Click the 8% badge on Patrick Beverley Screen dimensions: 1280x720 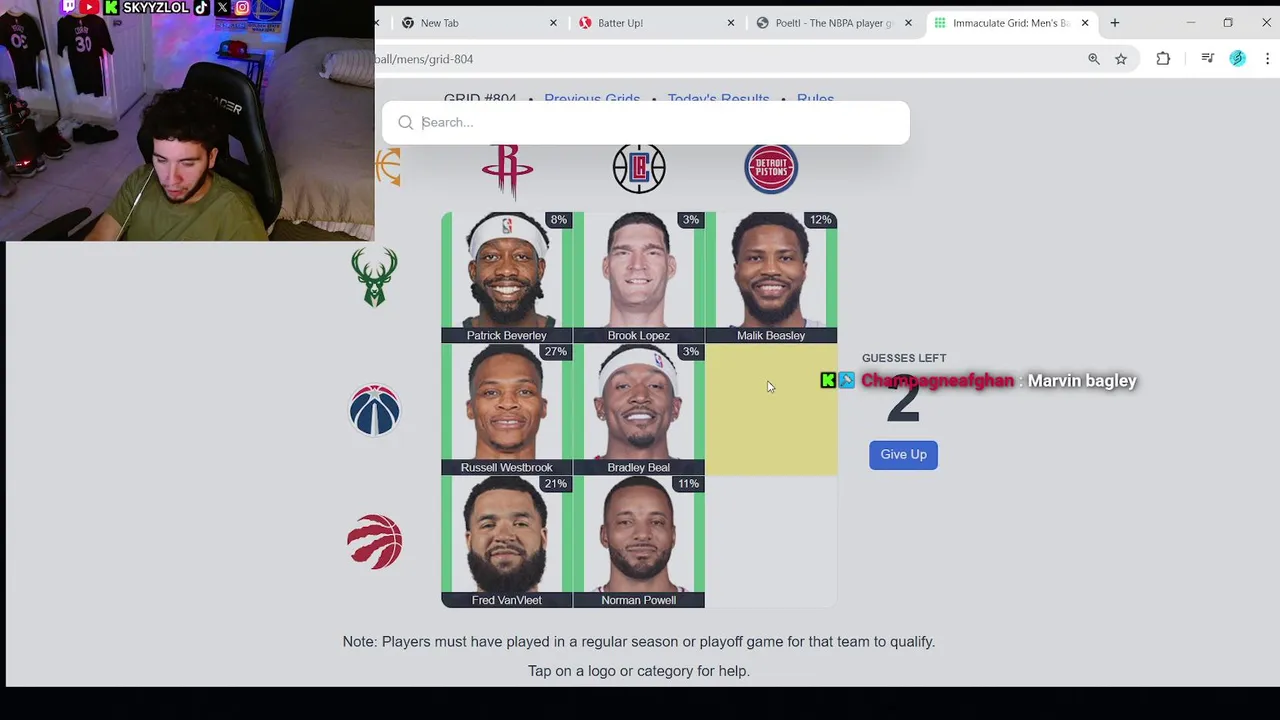[558, 219]
